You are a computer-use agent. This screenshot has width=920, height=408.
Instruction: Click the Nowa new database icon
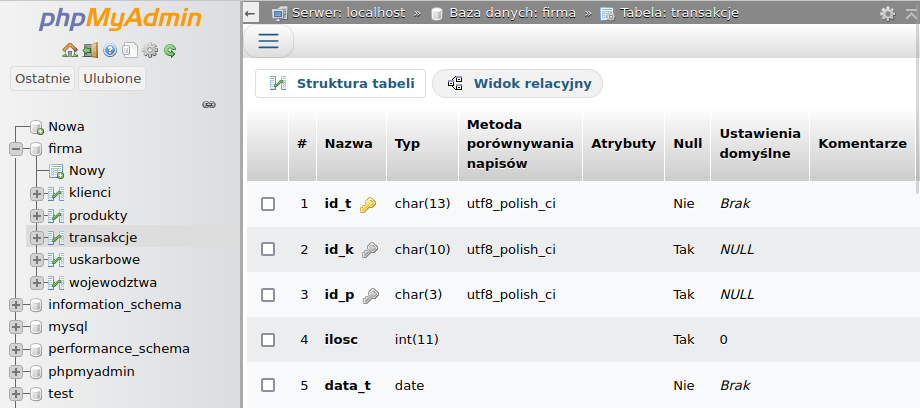coord(37,127)
